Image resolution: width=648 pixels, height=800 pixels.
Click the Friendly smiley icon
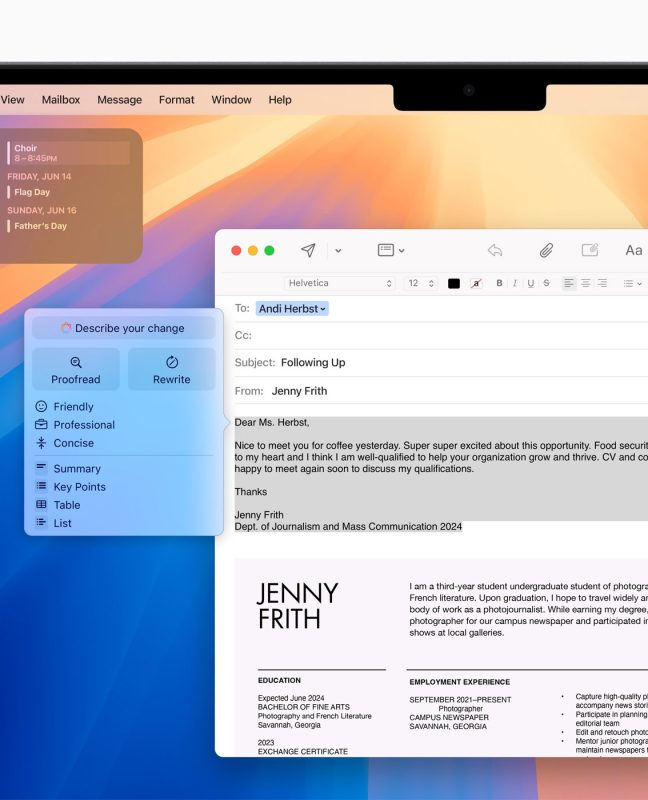click(x=41, y=406)
